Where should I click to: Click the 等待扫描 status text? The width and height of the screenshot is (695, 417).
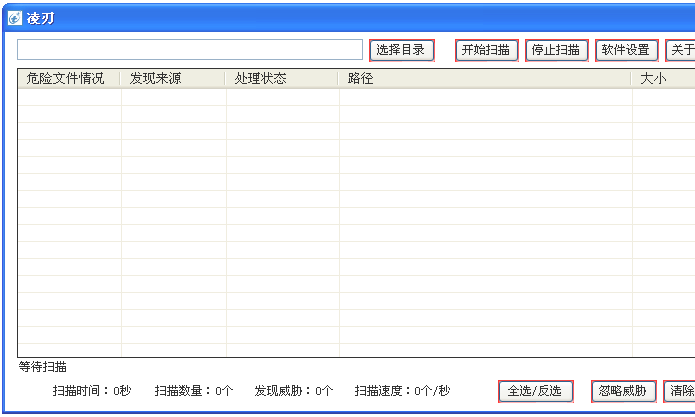[x=43, y=367]
